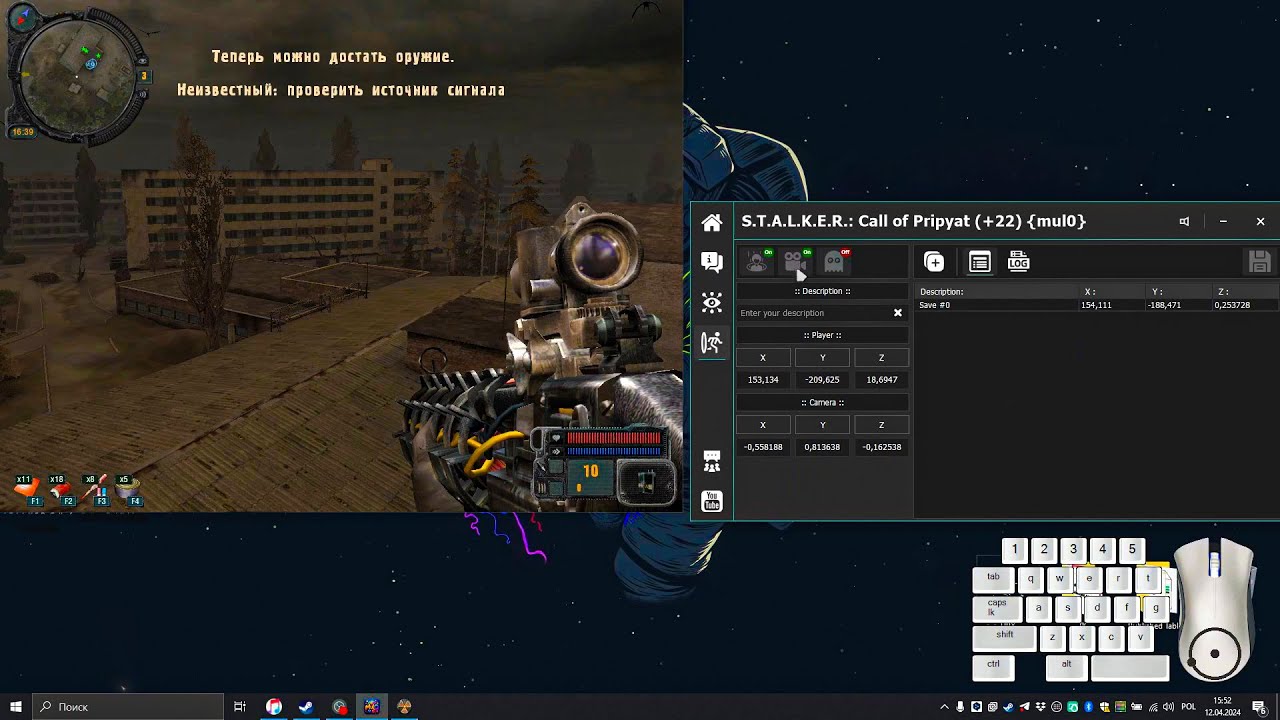Expand the hidden system tray icons chevron

(944, 707)
